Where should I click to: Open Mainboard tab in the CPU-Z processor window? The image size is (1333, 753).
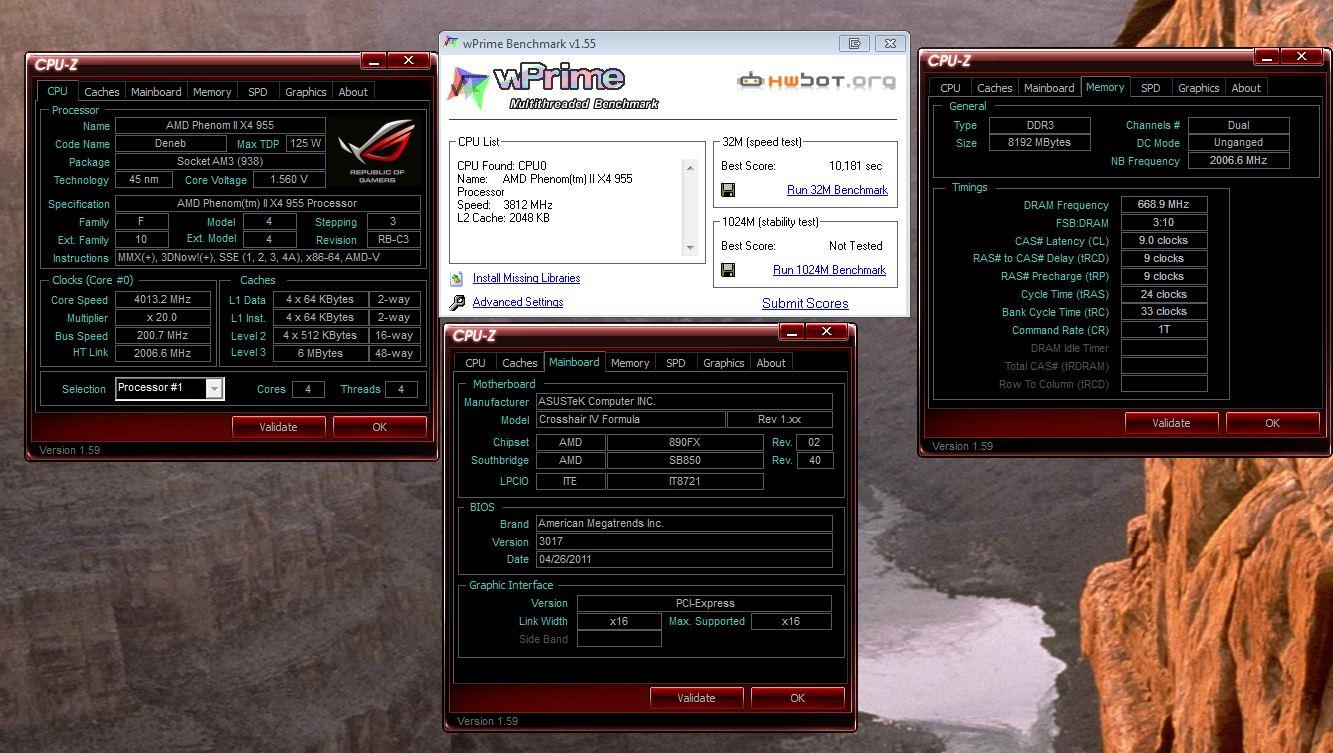click(x=156, y=92)
